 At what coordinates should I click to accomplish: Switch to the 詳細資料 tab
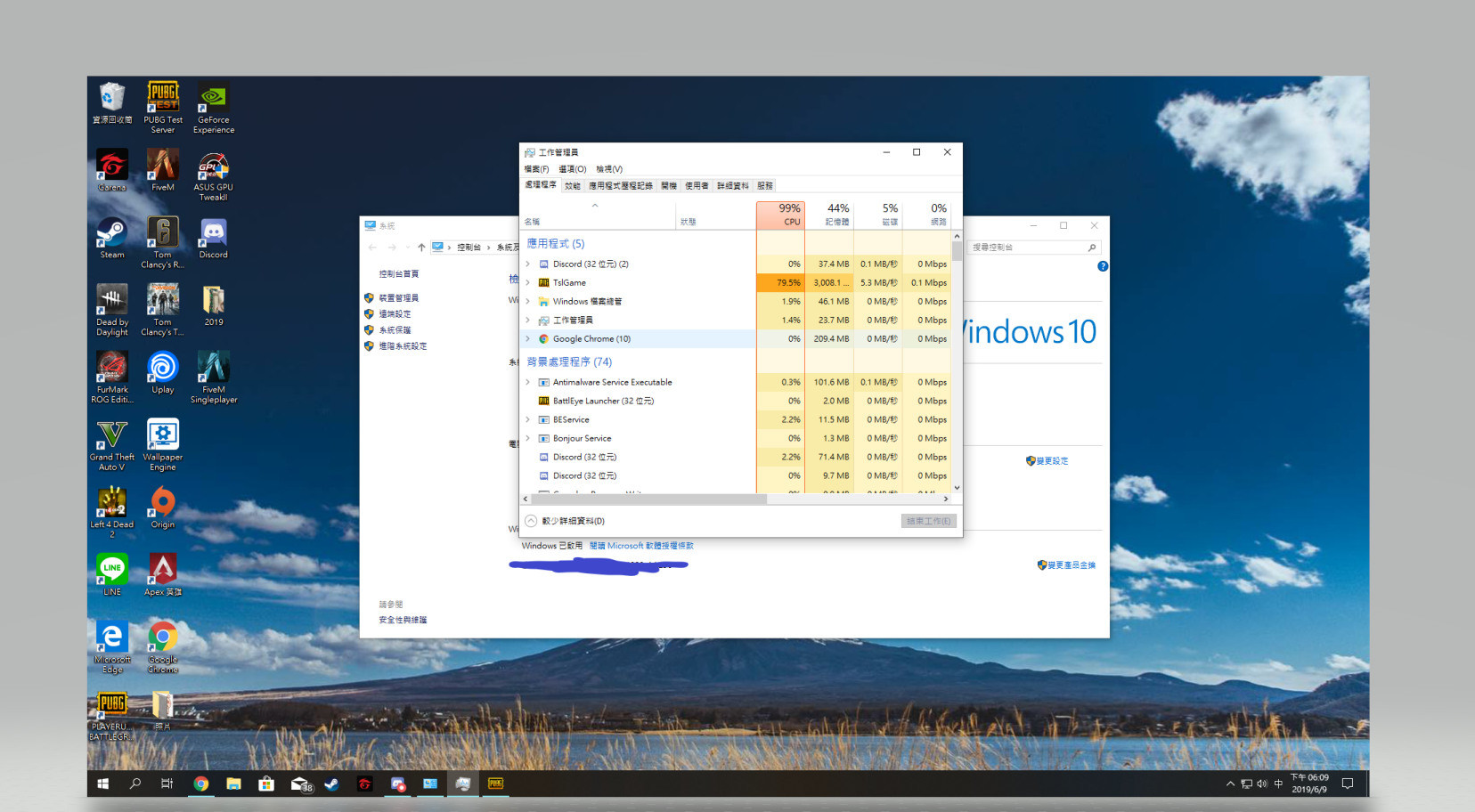(x=733, y=186)
